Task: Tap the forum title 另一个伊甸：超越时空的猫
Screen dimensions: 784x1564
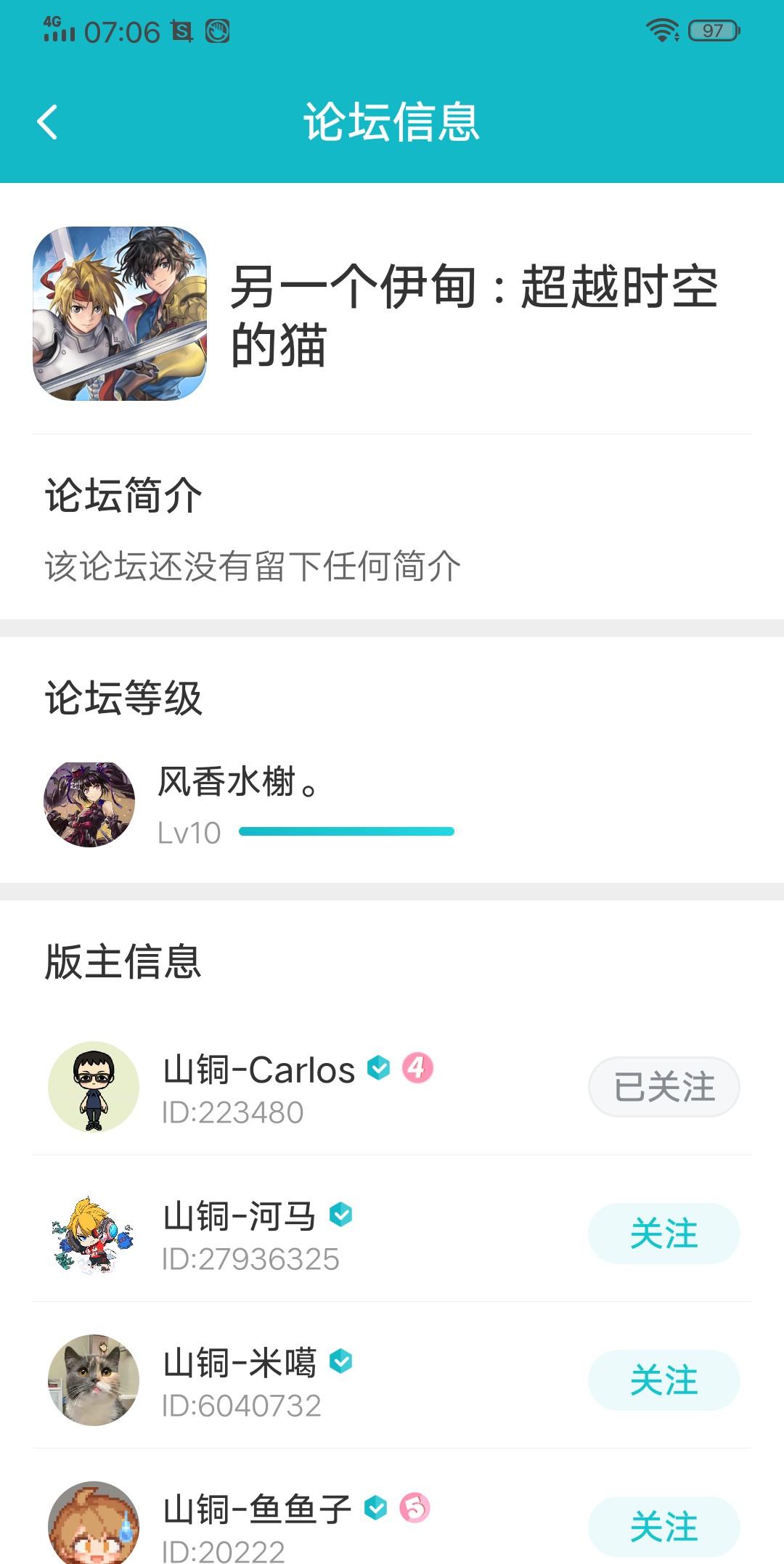Action: pyautogui.click(x=473, y=315)
